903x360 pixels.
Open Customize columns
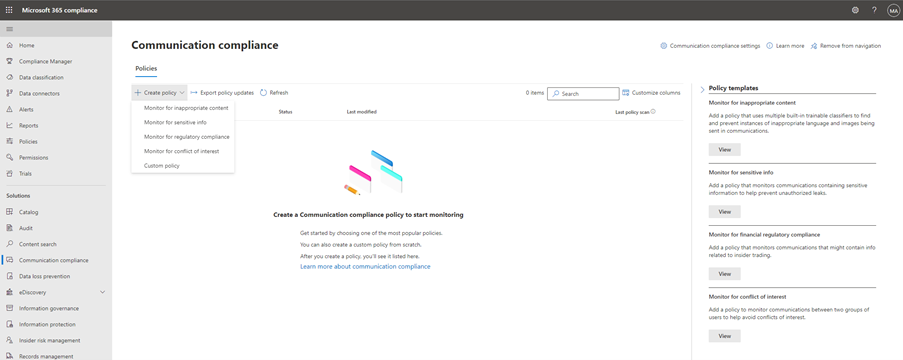(651, 93)
